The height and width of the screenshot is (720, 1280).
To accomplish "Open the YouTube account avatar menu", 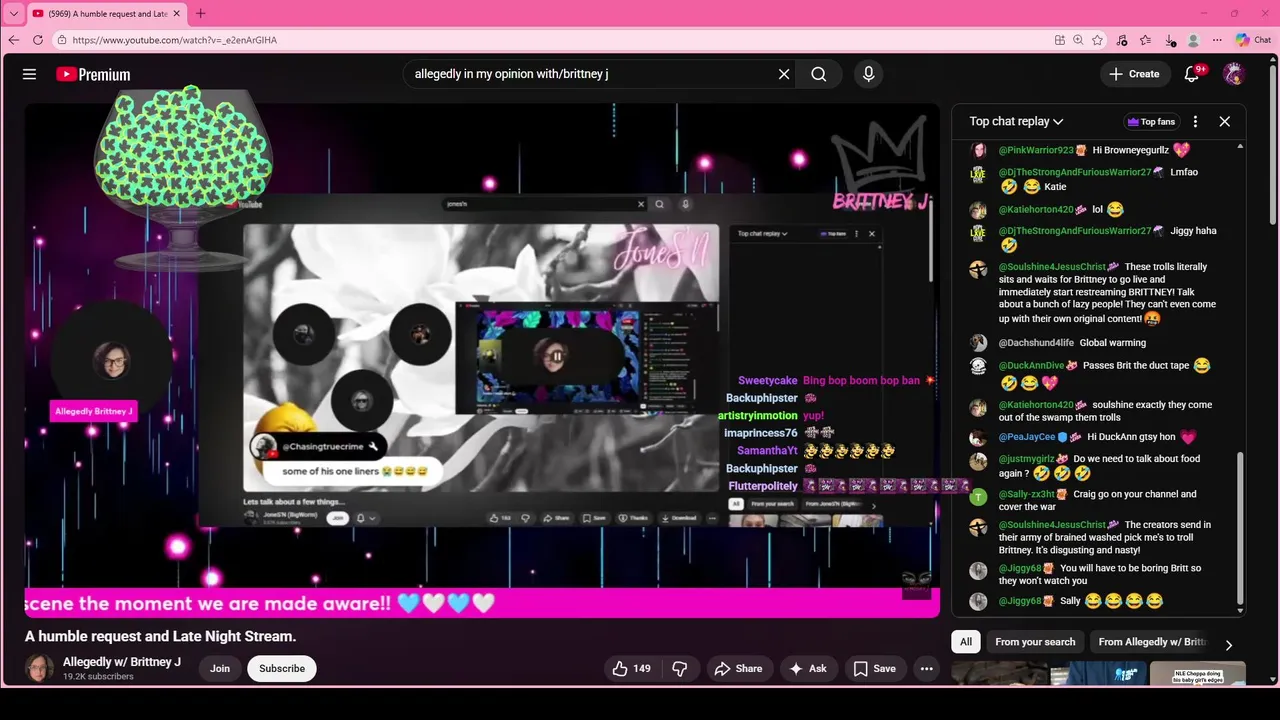I will [1234, 74].
